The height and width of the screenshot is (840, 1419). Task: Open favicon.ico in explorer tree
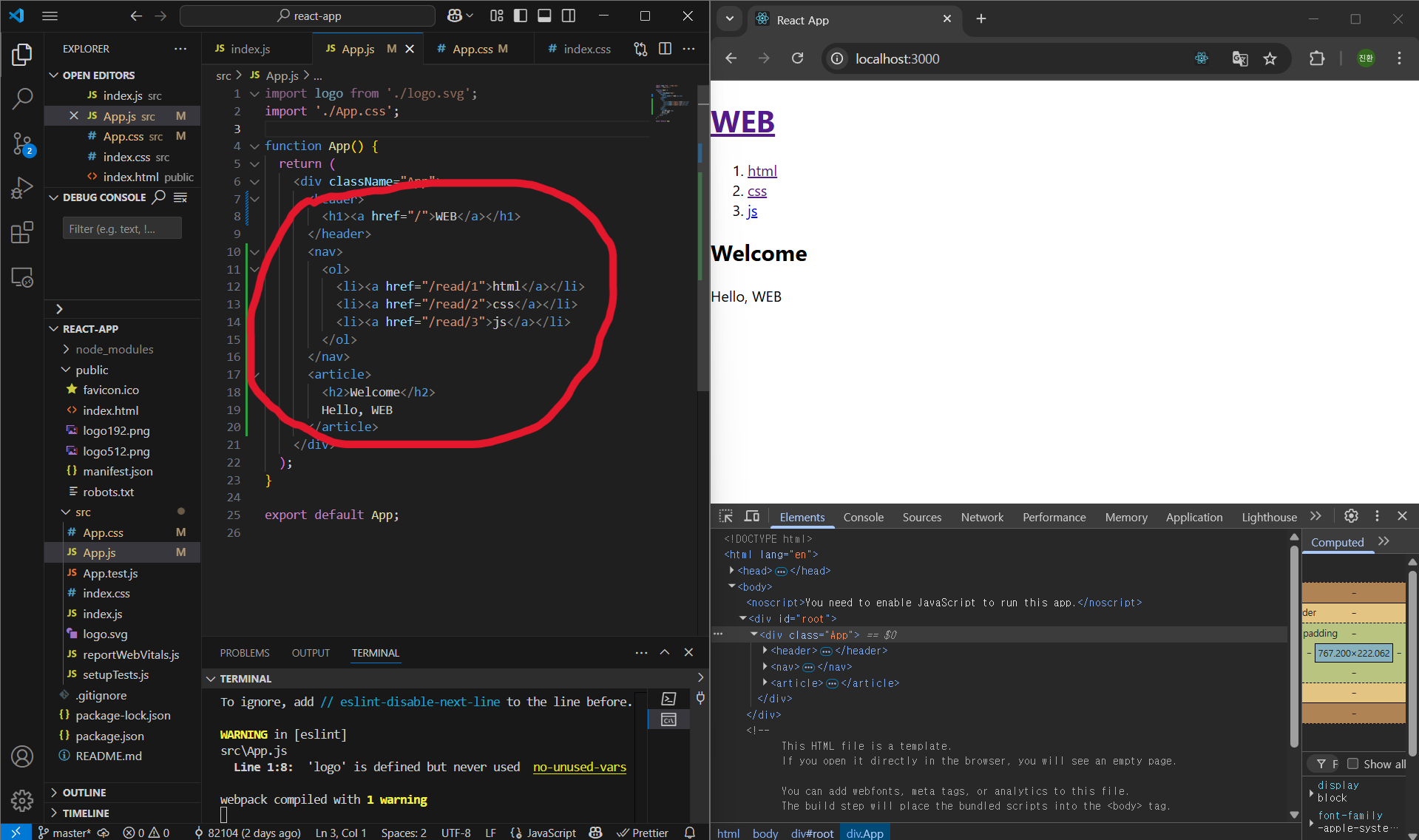click(111, 390)
